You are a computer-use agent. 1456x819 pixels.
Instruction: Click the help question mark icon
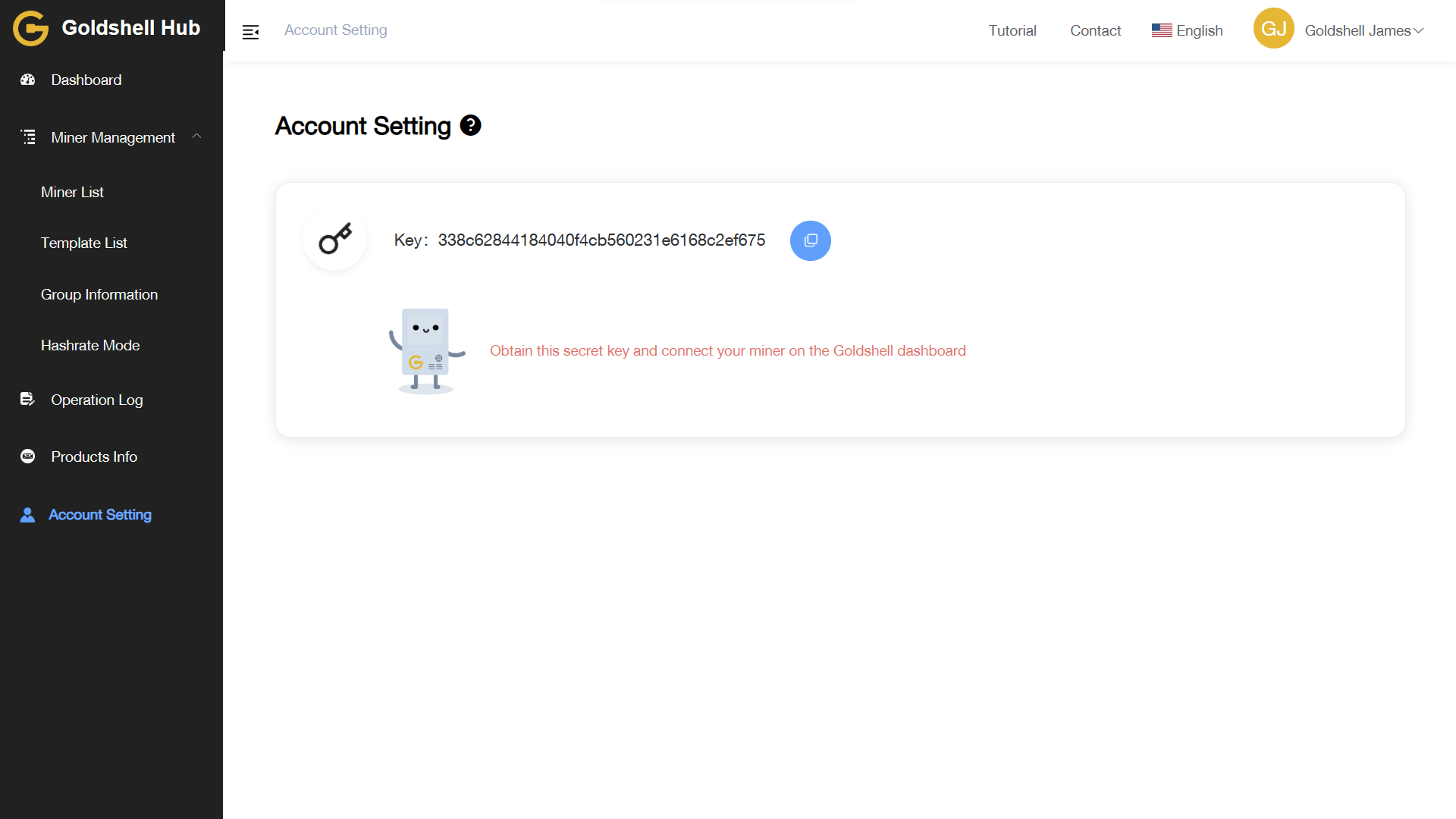[x=470, y=125]
